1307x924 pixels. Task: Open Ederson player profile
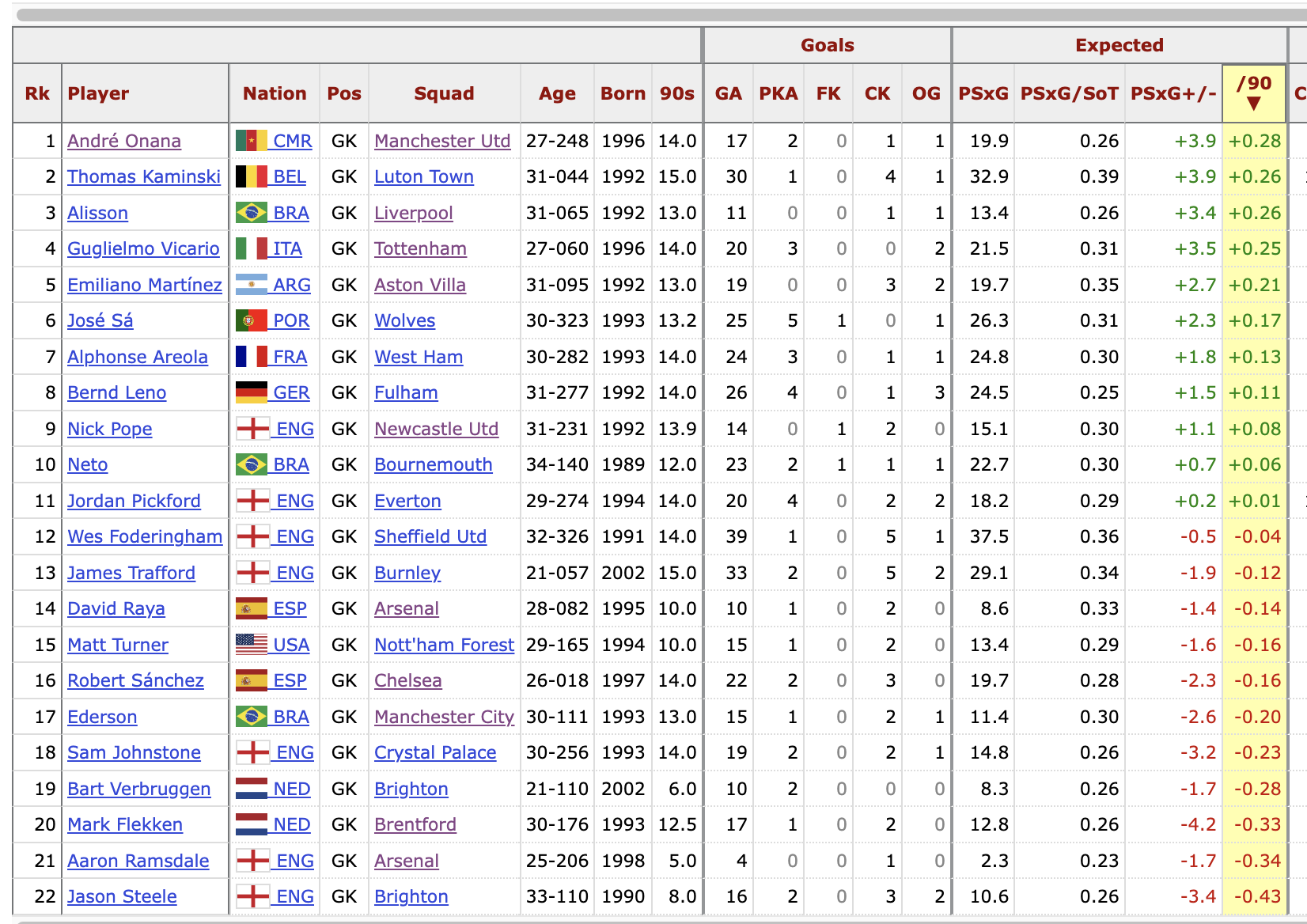pos(102,717)
